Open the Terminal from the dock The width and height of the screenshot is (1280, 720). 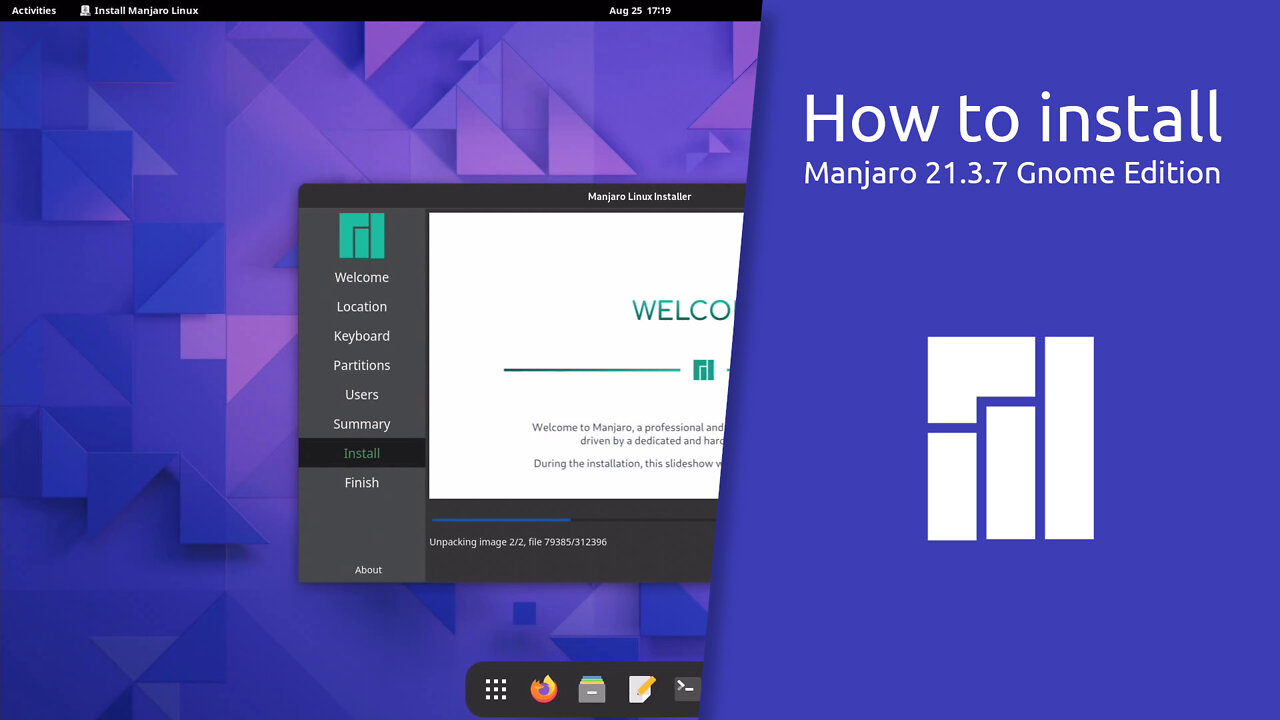[687, 689]
